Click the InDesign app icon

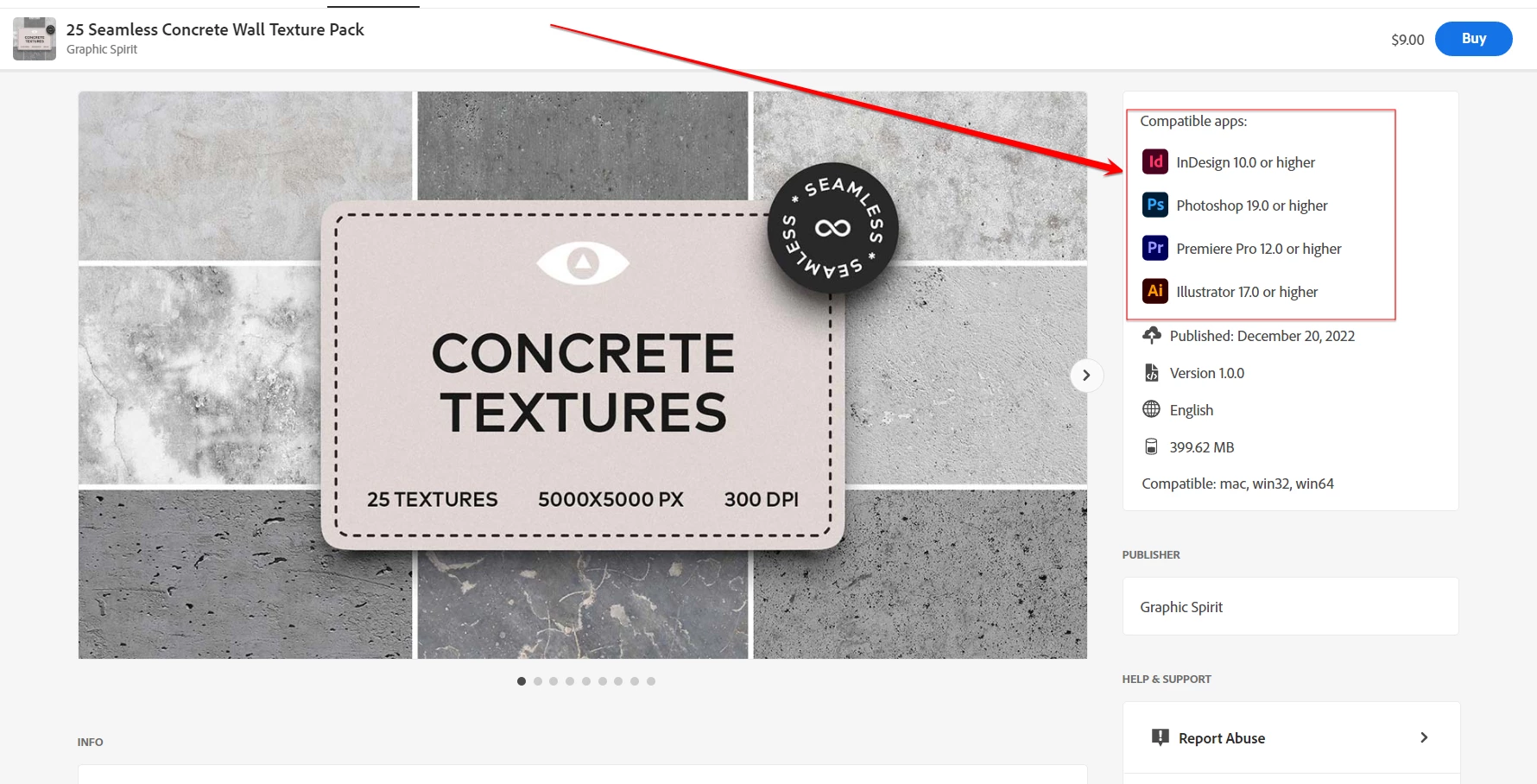[1154, 161]
